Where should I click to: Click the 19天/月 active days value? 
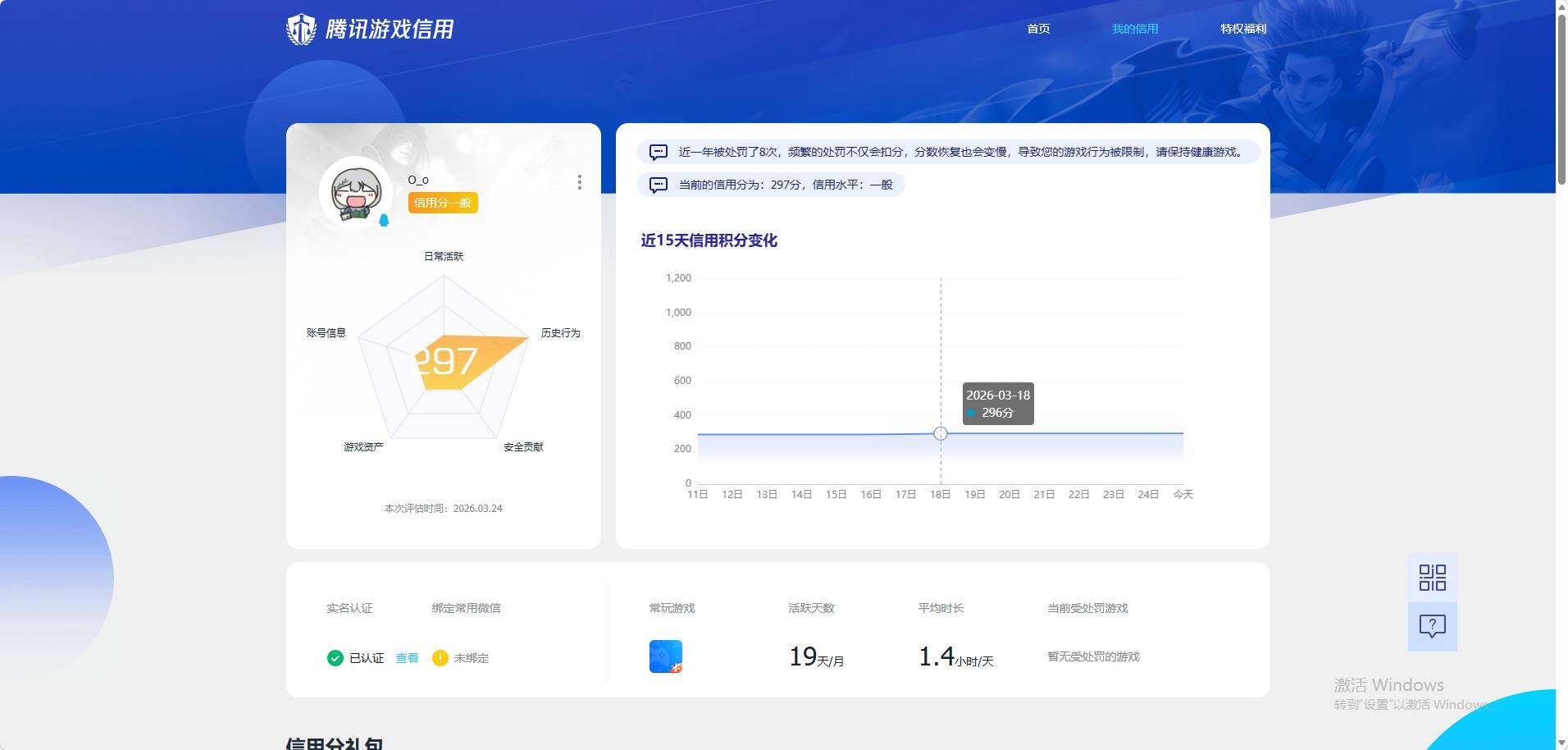tap(816, 656)
